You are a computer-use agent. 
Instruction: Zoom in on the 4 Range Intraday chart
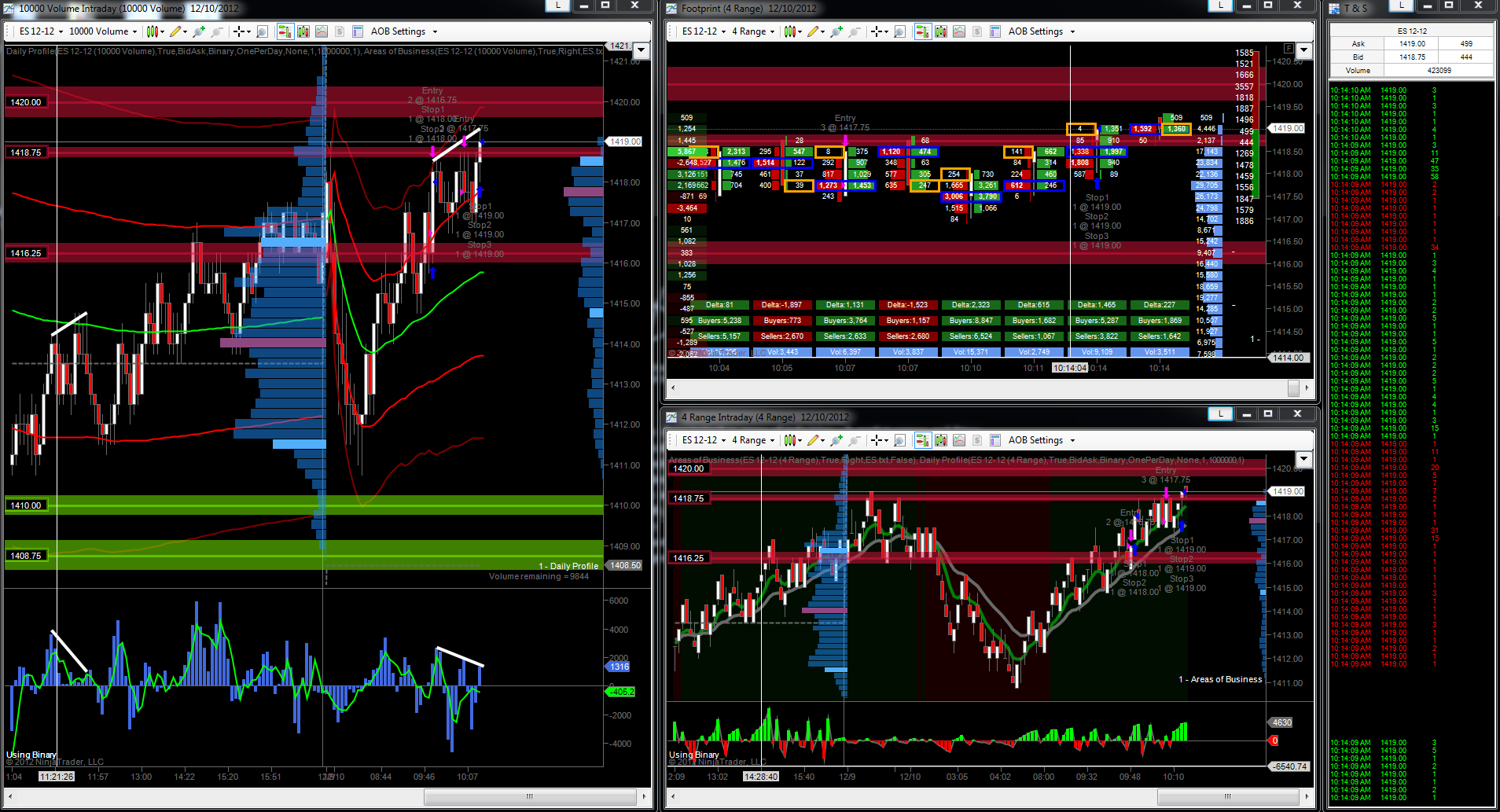click(x=836, y=440)
